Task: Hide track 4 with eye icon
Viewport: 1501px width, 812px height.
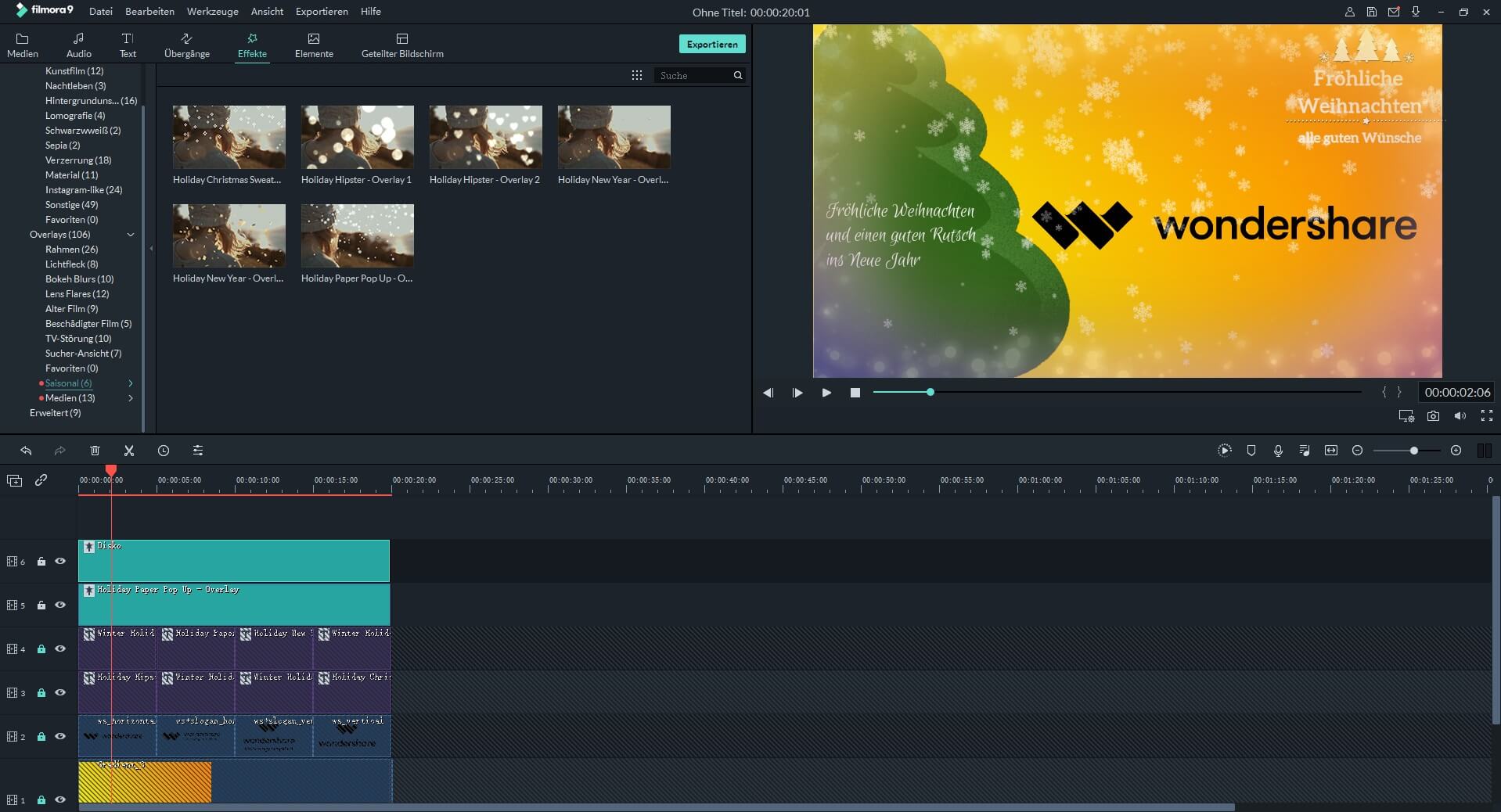Action: pyautogui.click(x=60, y=649)
